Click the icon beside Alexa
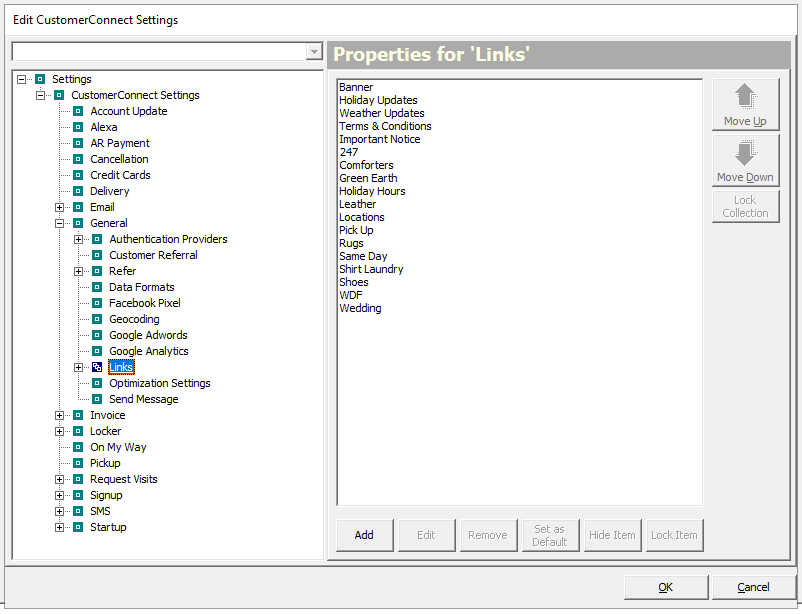Screen dimensions: 802x614 tap(78, 127)
